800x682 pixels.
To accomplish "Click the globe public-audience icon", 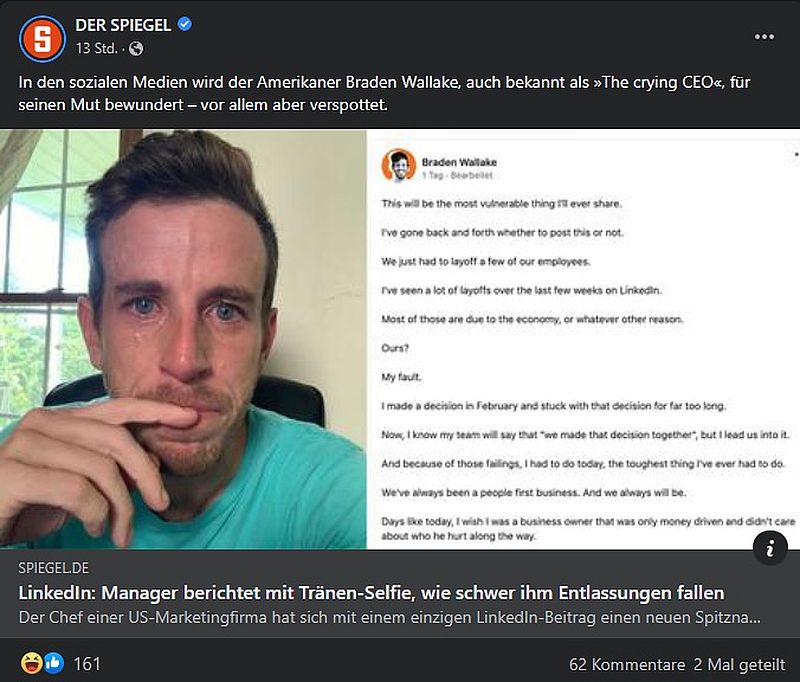I will [x=136, y=48].
